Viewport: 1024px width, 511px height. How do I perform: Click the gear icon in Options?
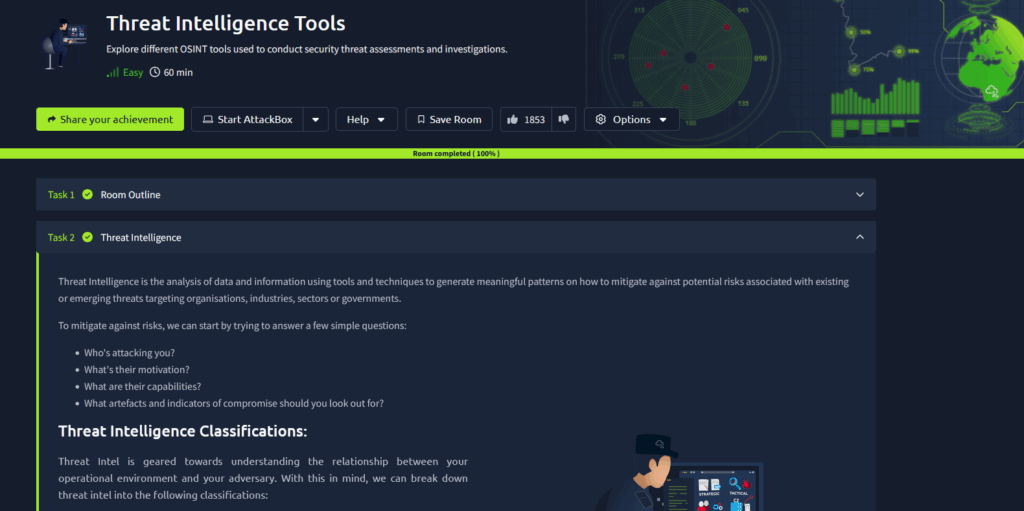pos(601,120)
